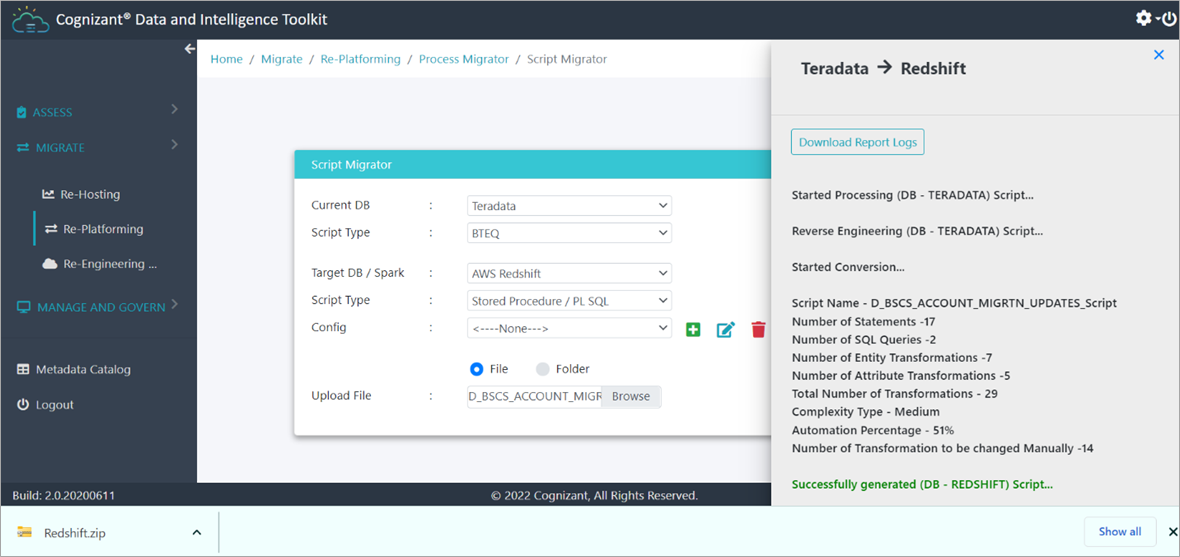Click the Manage and Govern monitor icon
The height and width of the screenshot is (557, 1180).
point(23,307)
